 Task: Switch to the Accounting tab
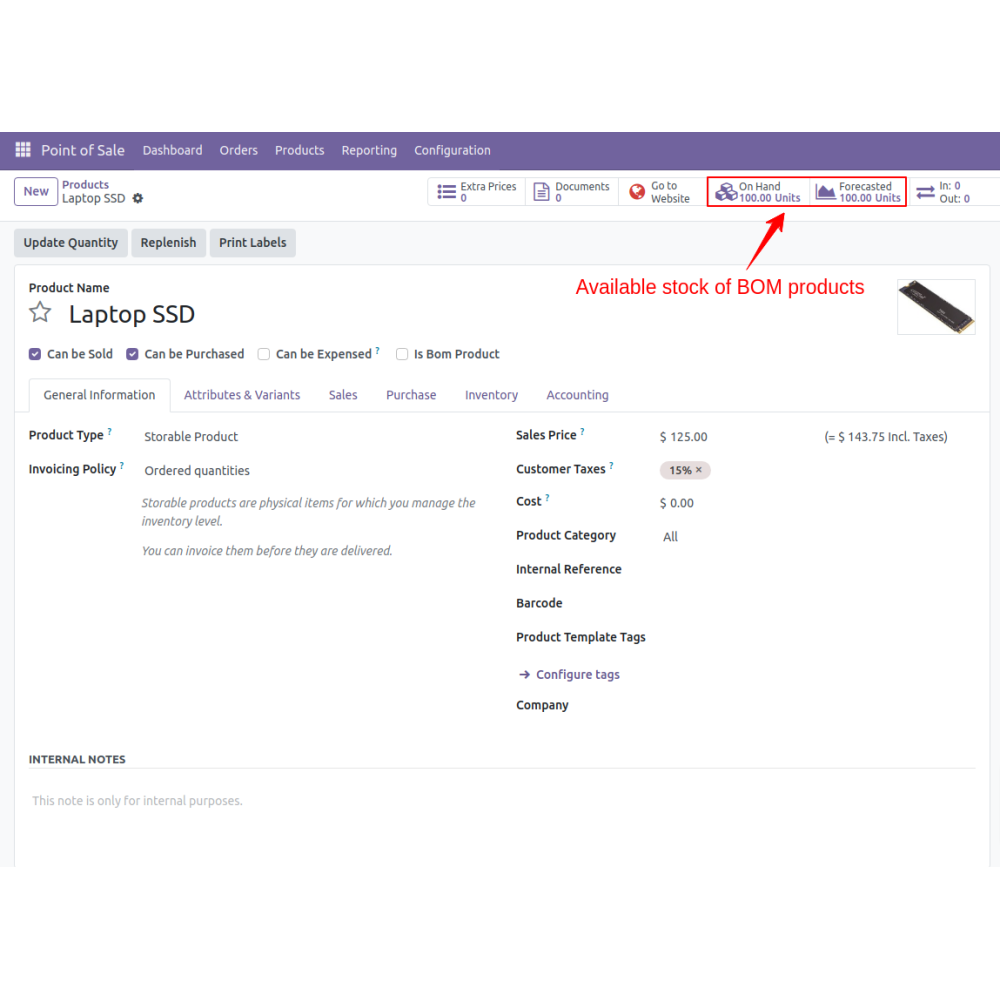[x=577, y=395]
